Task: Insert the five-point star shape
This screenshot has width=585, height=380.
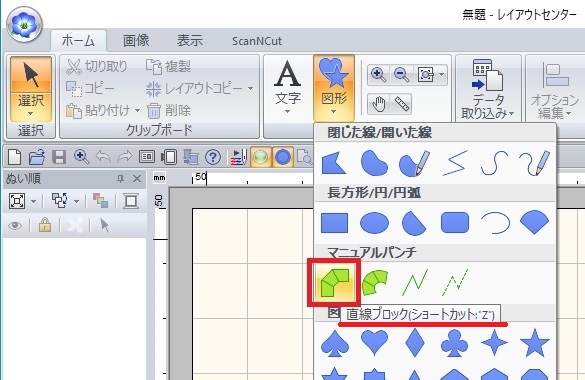Action: [535, 342]
